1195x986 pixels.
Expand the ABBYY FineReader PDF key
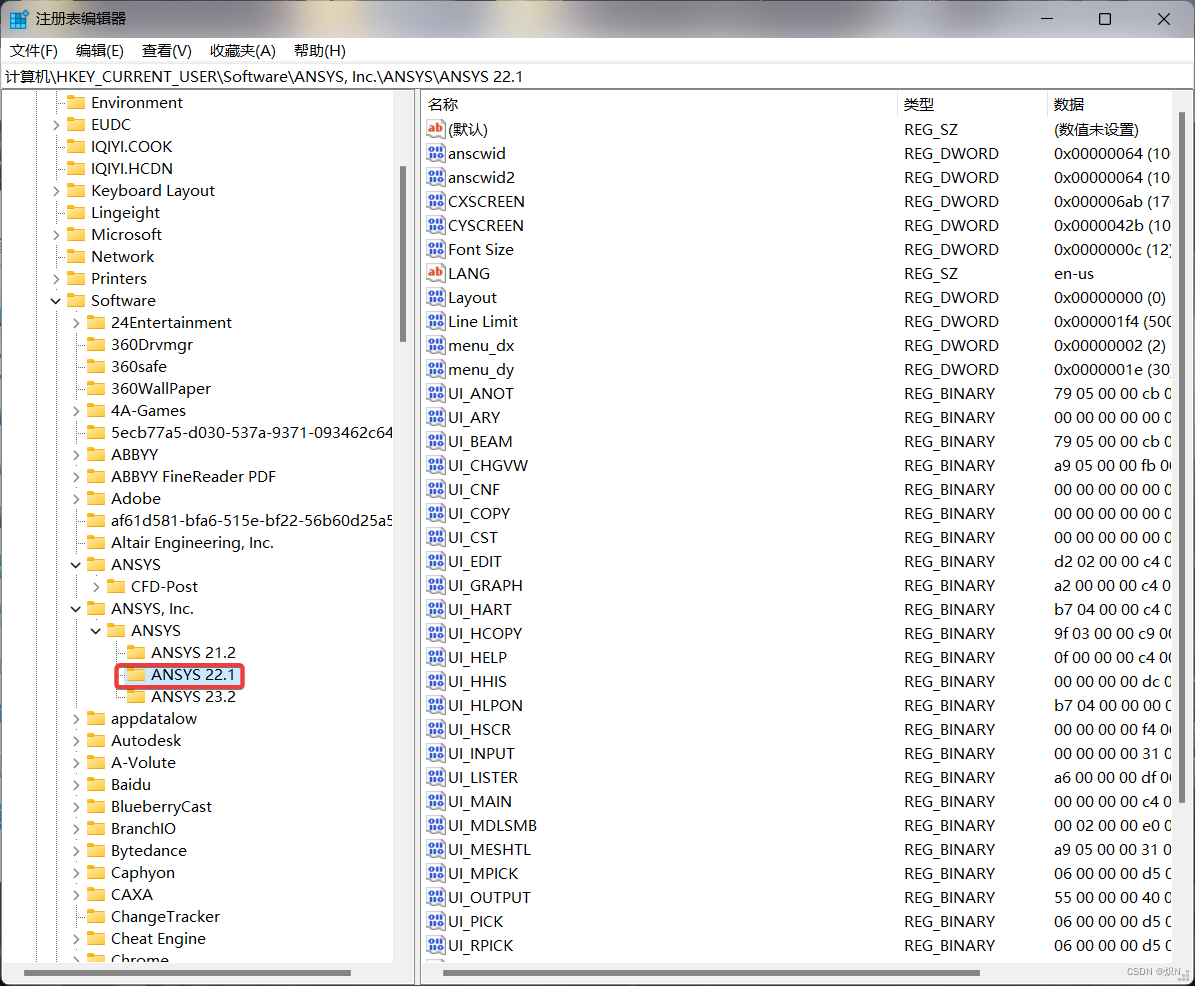[x=75, y=477]
